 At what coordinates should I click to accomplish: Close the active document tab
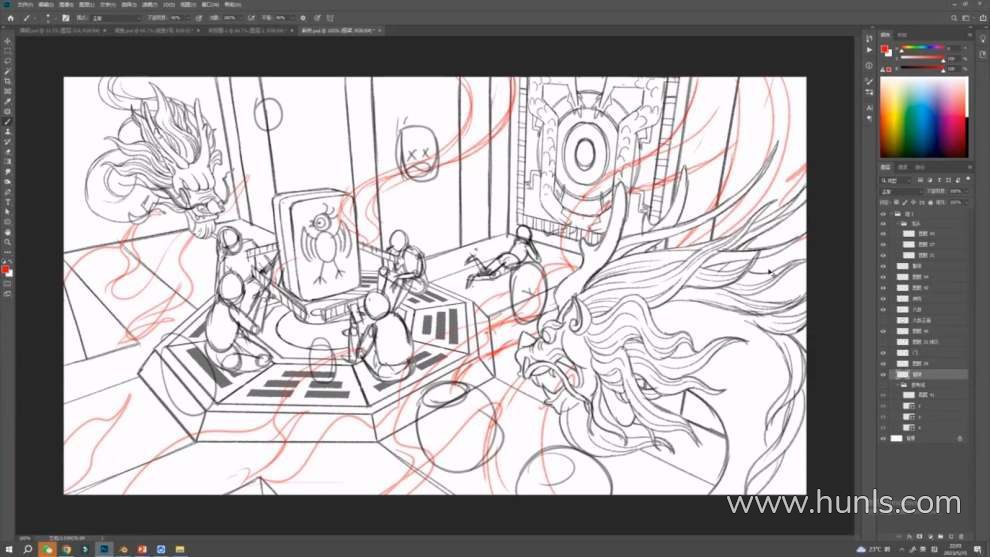[380, 30]
